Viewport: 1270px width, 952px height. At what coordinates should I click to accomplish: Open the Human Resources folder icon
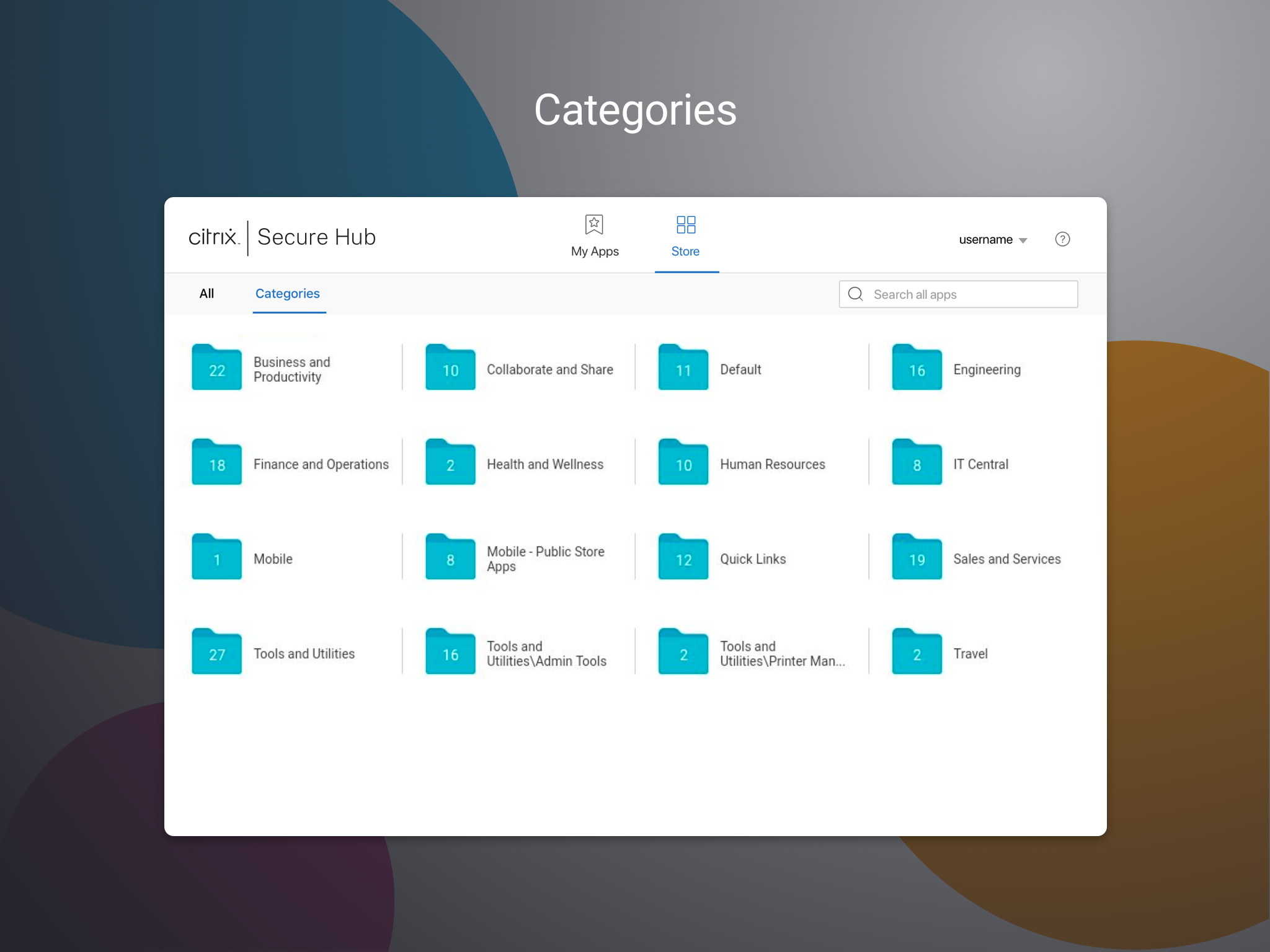coord(683,462)
